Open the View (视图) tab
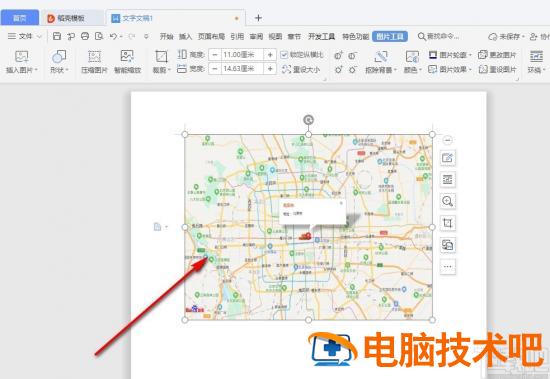This screenshot has width=550, height=379. [275, 36]
